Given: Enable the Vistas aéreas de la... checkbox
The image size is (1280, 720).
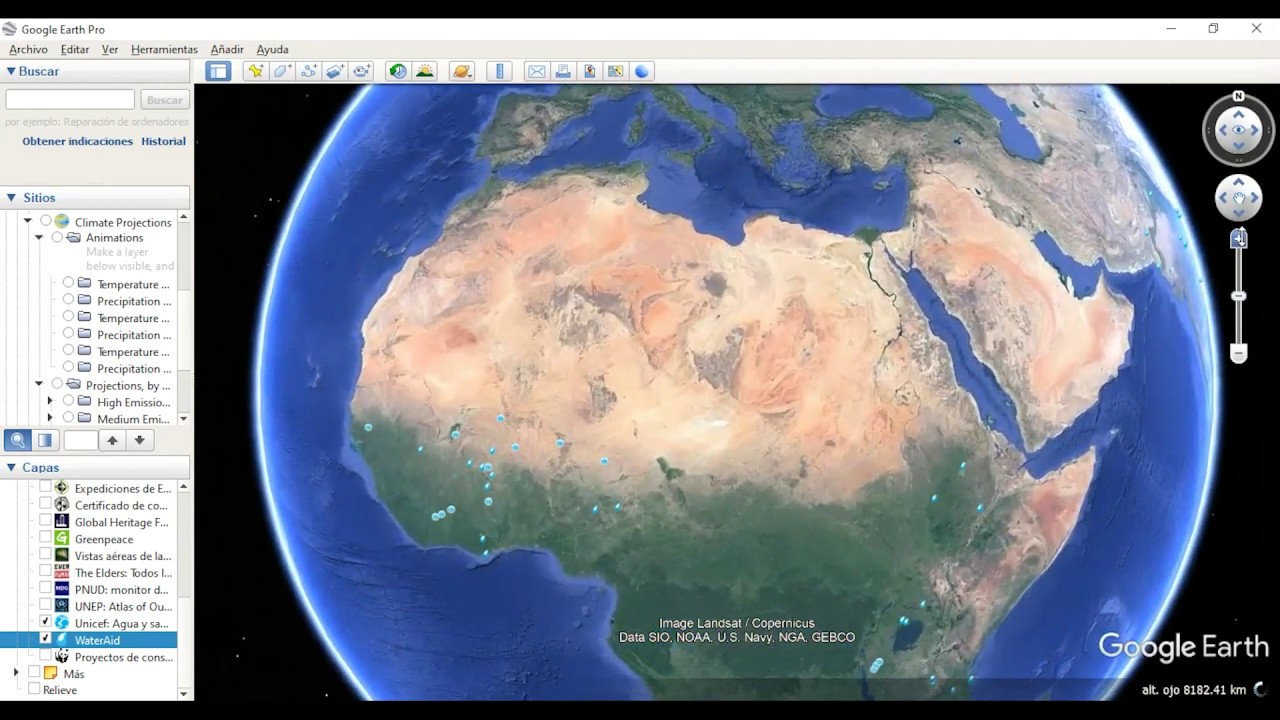Looking at the screenshot, I should 45,556.
